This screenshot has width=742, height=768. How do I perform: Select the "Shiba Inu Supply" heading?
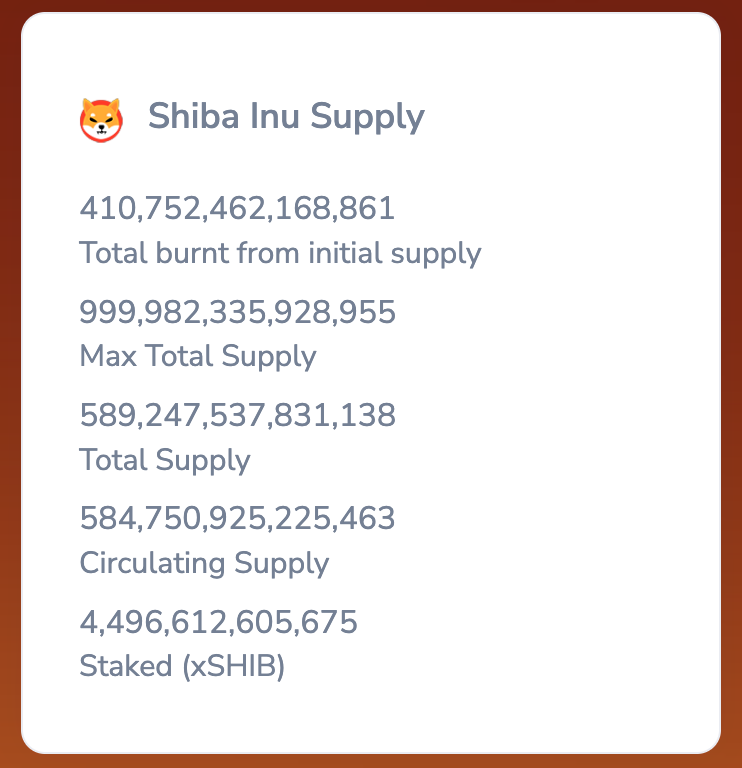(x=286, y=117)
